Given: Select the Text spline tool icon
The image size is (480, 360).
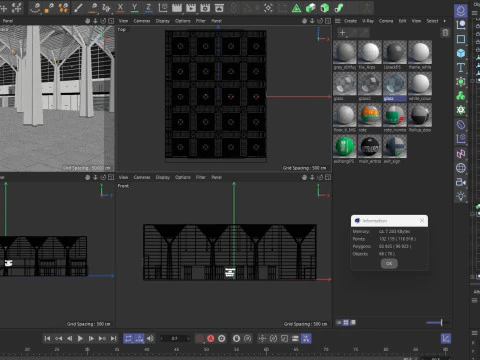Looking at the screenshot, I should (461, 68).
